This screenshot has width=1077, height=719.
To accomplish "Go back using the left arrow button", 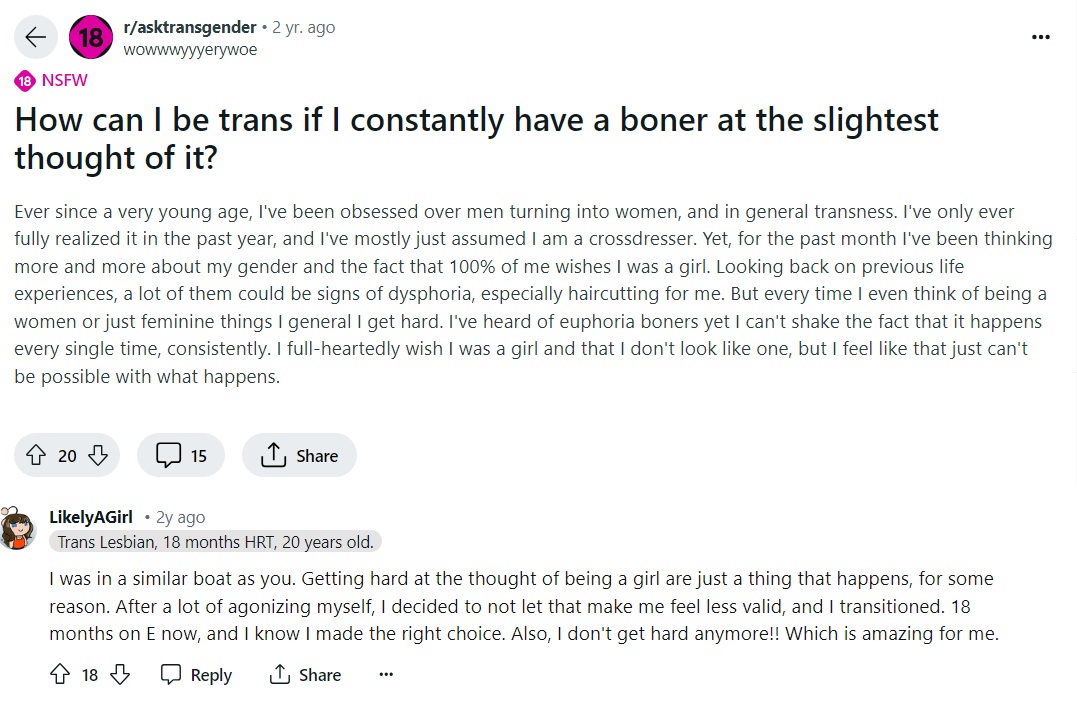I will click(x=36, y=37).
